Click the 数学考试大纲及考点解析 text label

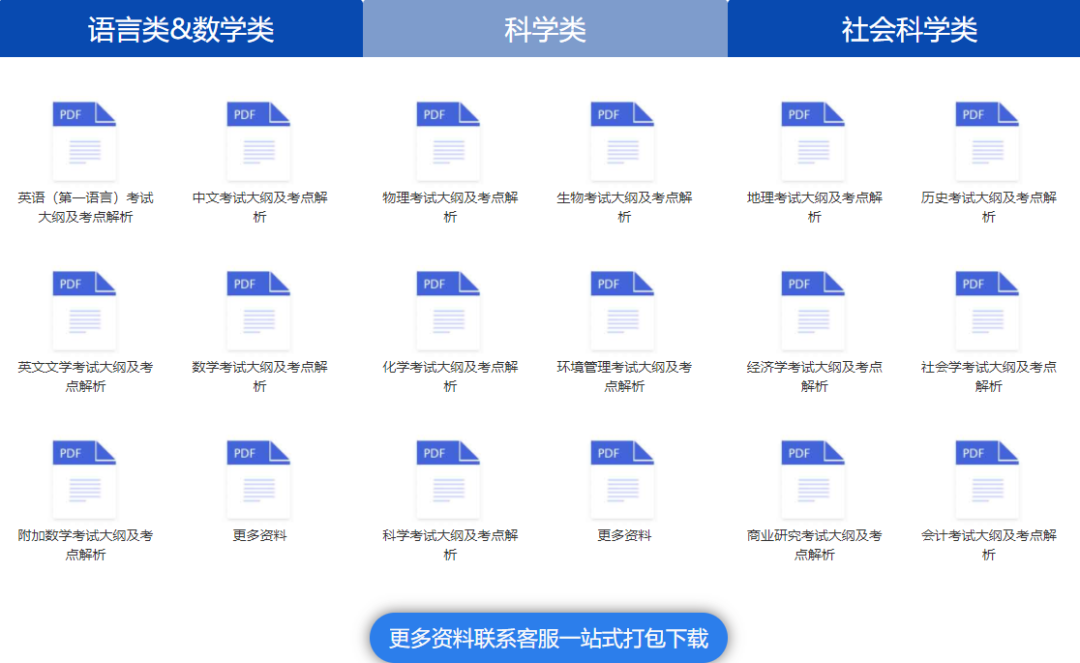click(260, 377)
